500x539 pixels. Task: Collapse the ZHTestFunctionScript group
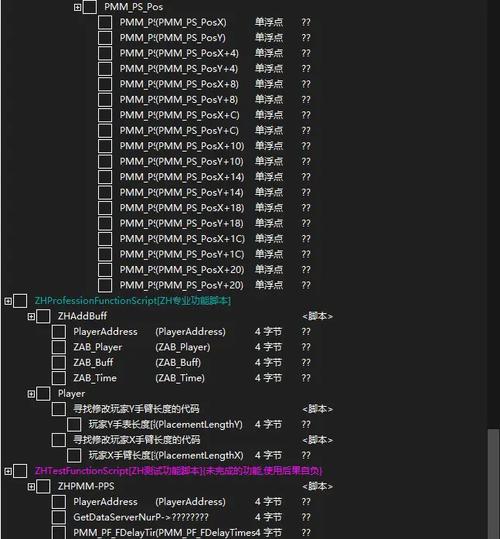tap(8, 471)
